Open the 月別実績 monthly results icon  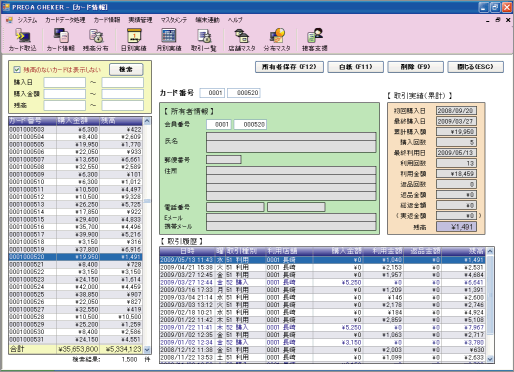coord(169,40)
